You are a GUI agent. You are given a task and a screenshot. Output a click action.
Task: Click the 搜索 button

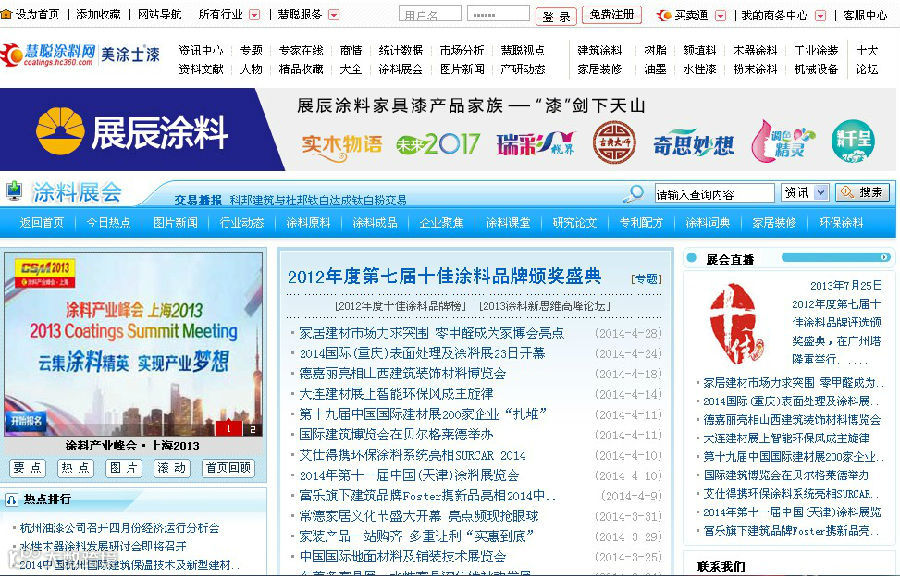click(x=863, y=193)
